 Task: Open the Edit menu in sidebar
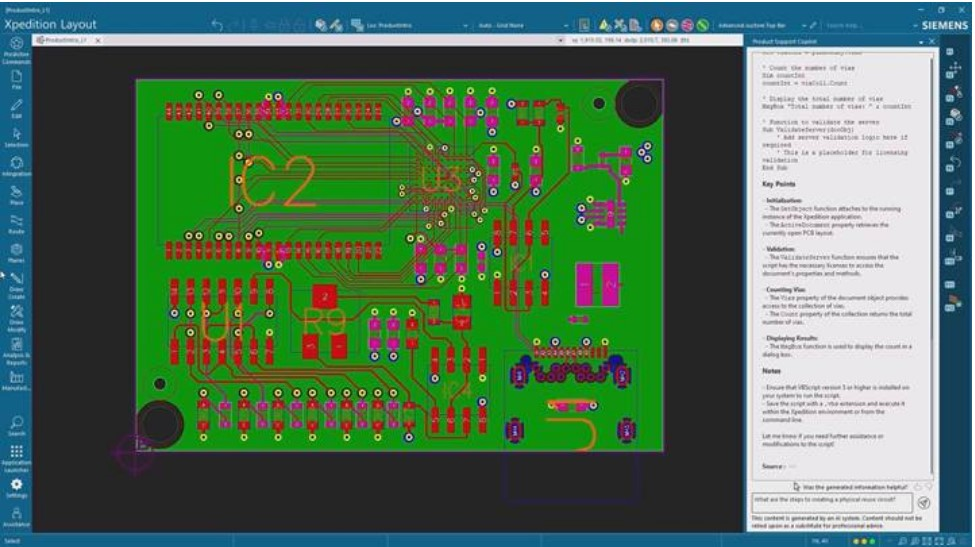(x=16, y=108)
